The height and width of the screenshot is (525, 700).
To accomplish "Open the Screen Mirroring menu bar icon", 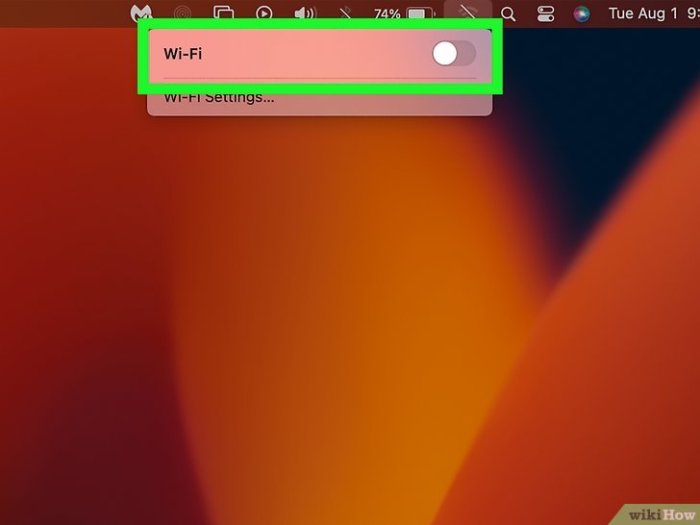I will 224,14.
